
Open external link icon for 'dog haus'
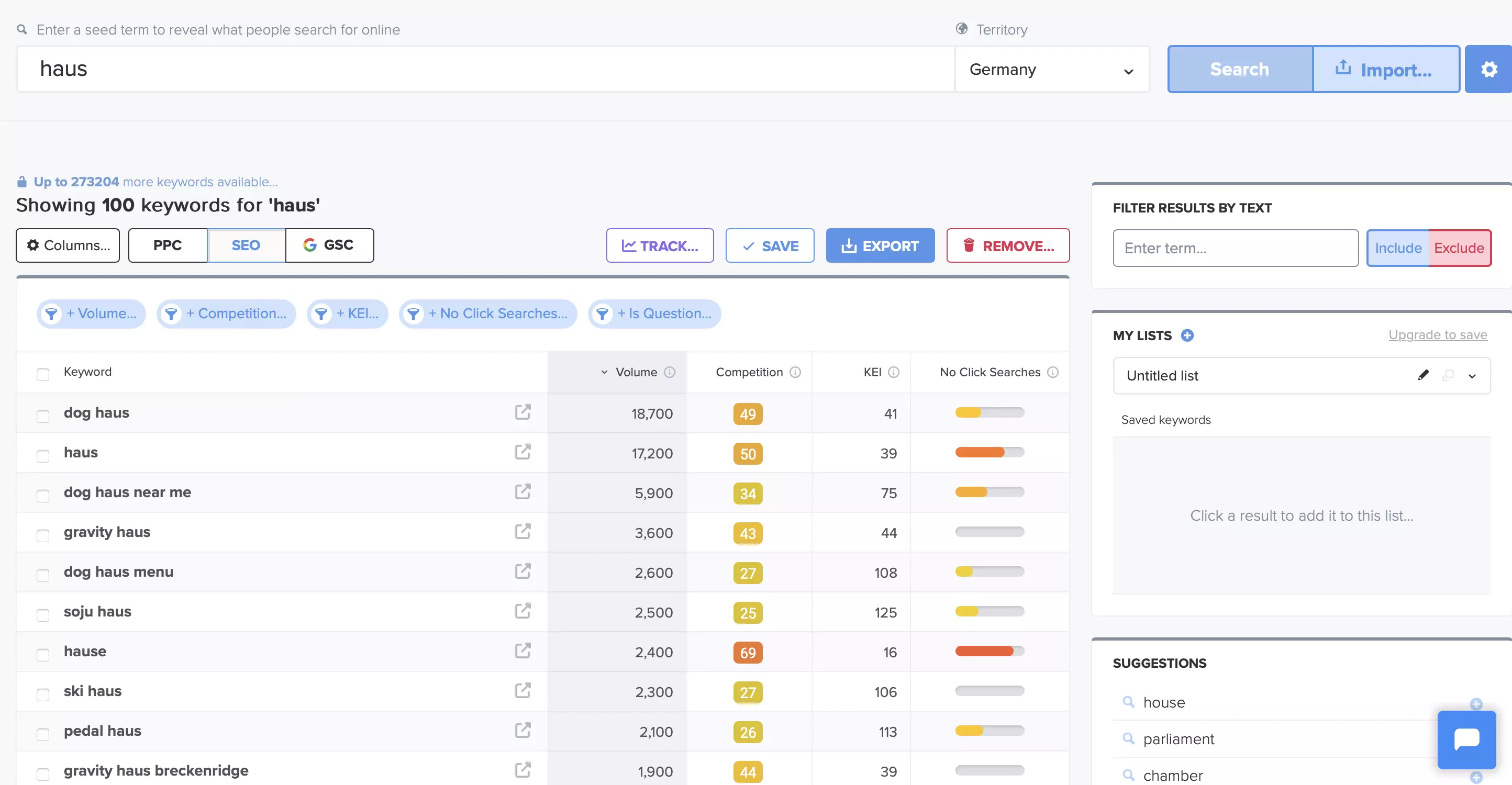tap(522, 412)
